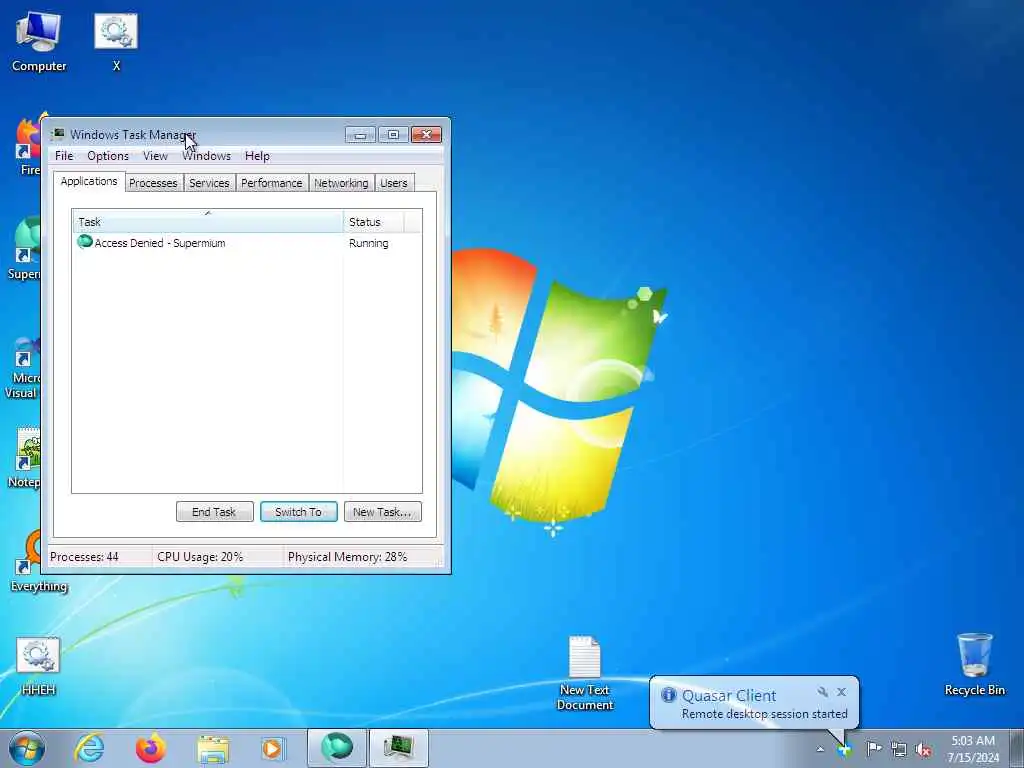Select the HHEH desktop icon
This screenshot has height=768, width=1024.
pos(38,666)
